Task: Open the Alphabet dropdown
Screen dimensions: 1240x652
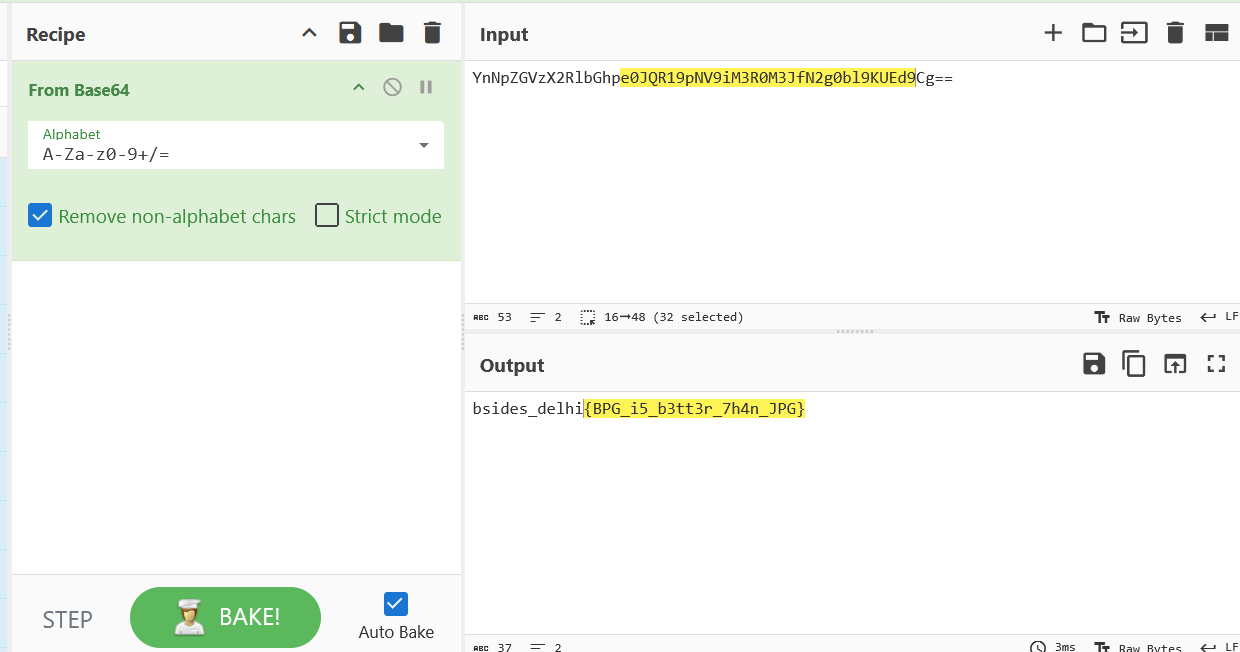Action: 236,146
